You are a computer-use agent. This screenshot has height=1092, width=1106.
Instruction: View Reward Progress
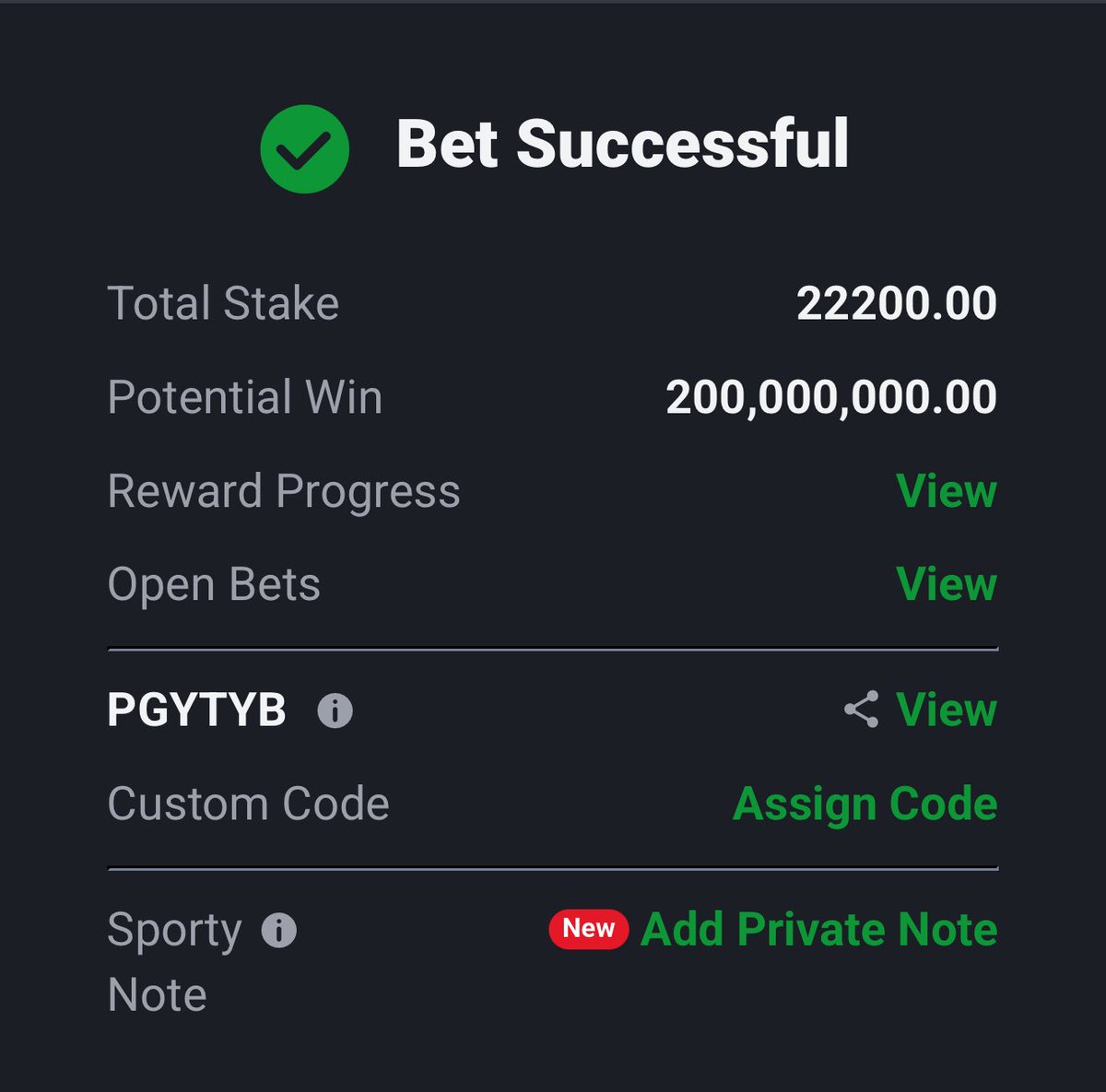point(947,490)
